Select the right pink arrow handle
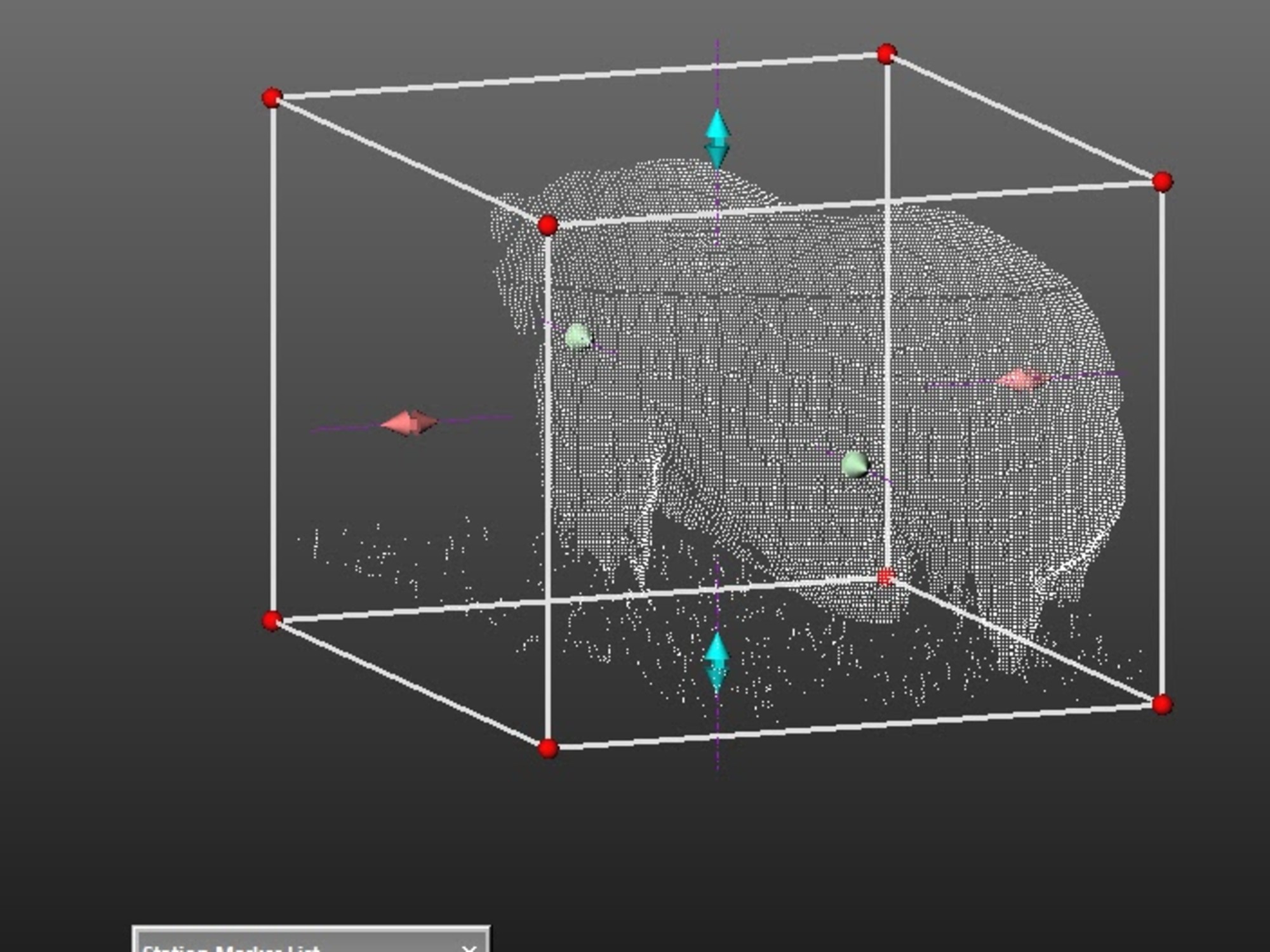 1020,380
